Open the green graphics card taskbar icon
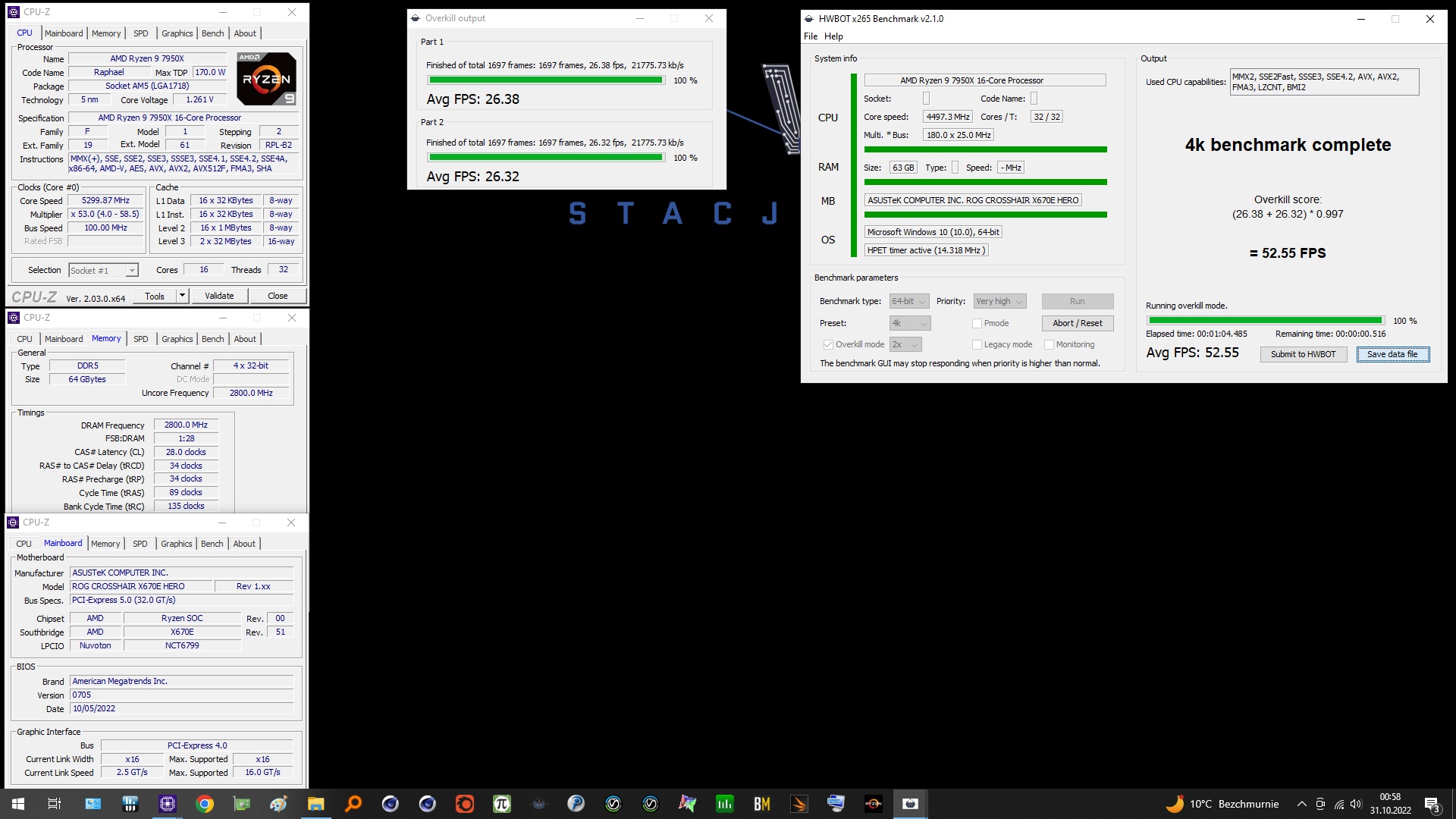The height and width of the screenshot is (819, 1456). [x=242, y=804]
